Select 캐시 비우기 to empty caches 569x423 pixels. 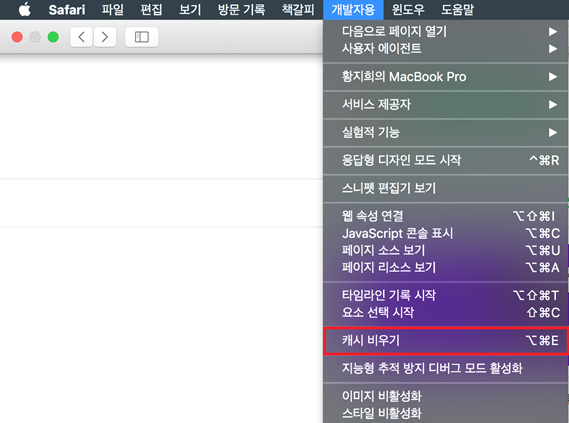pos(445,340)
